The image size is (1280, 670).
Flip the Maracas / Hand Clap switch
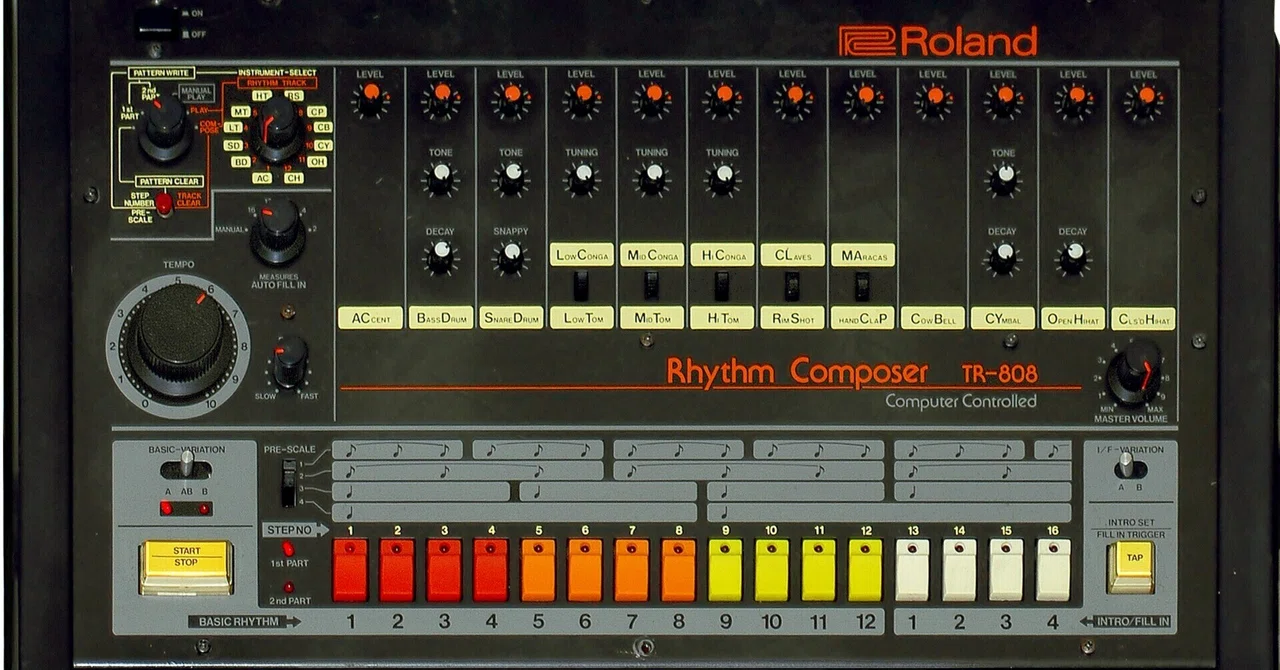[862, 287]
